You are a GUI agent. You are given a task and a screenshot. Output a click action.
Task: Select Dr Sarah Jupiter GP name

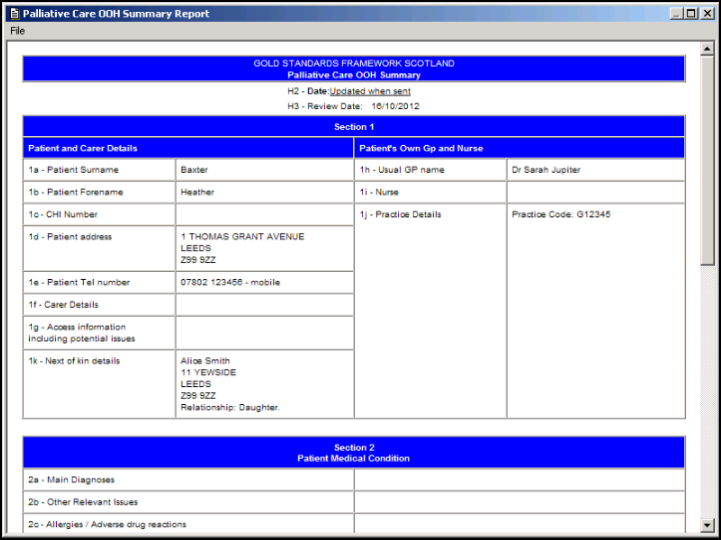click(546, 170)
